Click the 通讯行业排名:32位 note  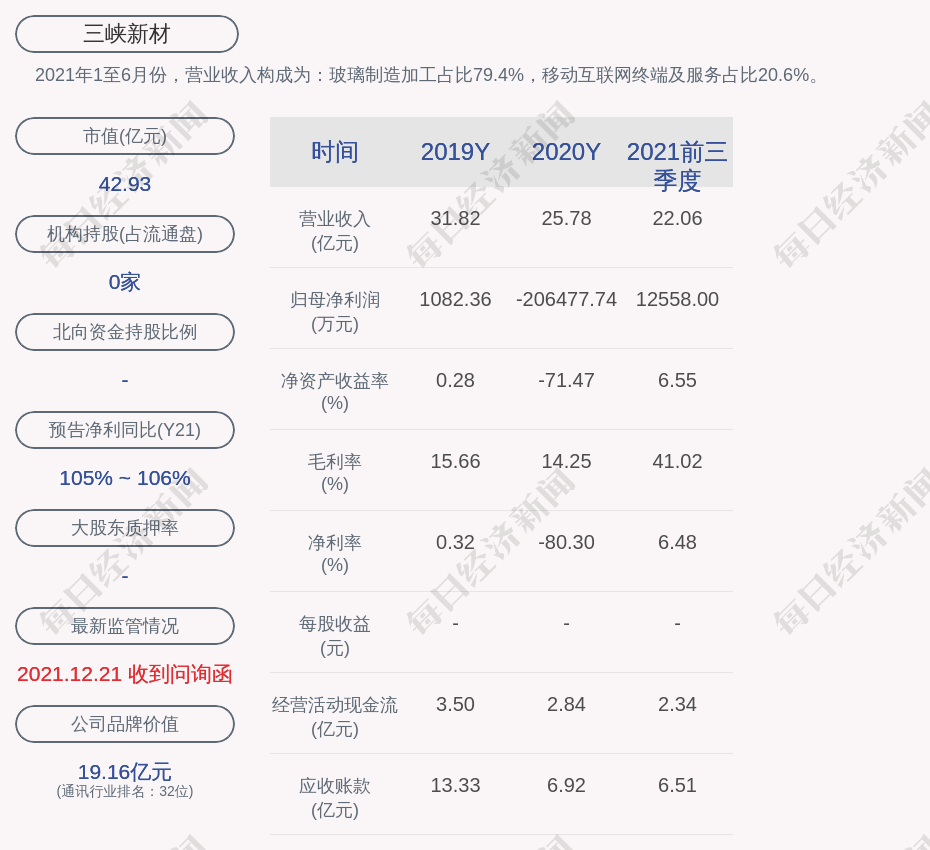(x=125, y=791)
